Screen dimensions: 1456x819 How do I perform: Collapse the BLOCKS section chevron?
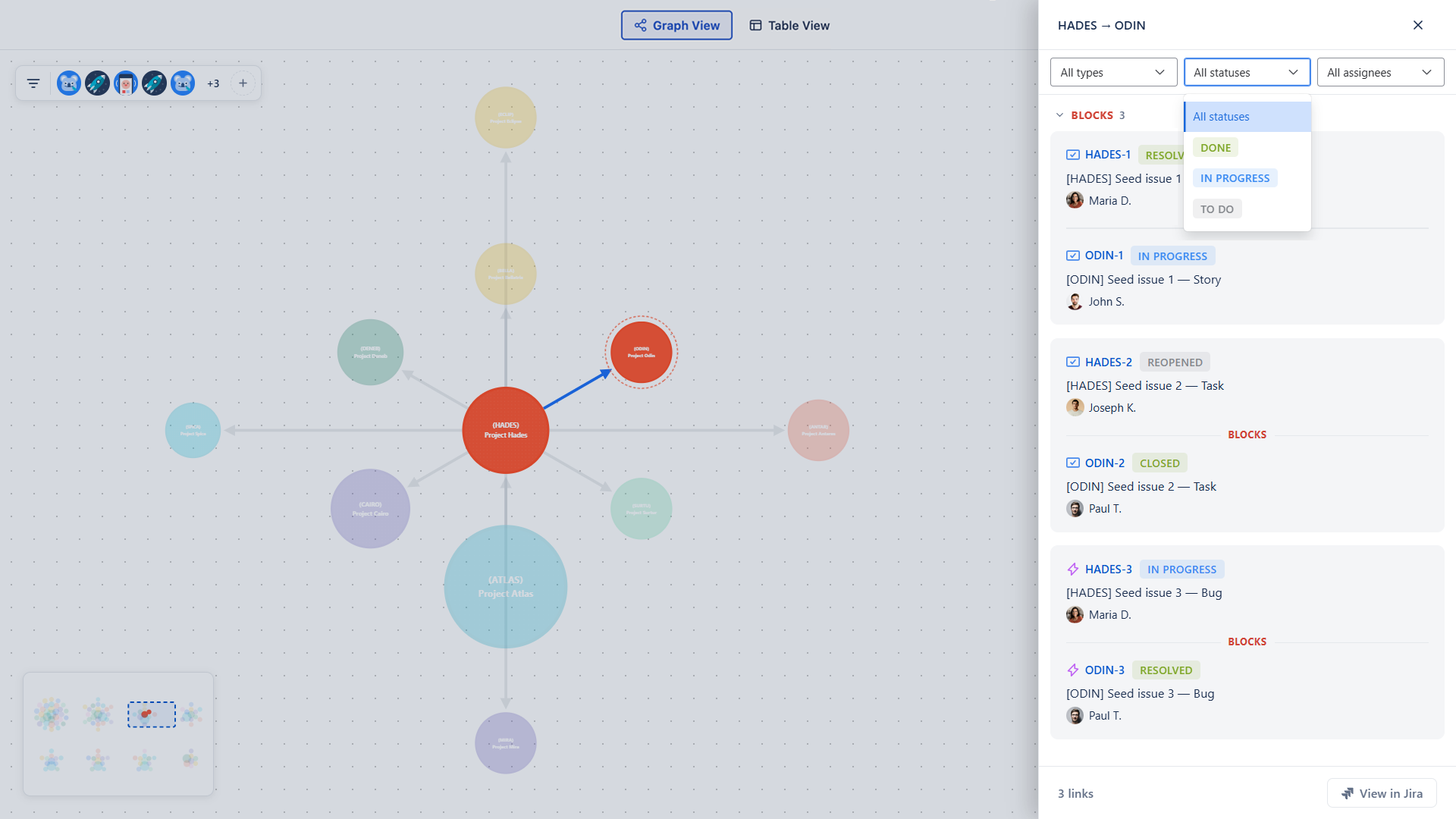pyautogui.click(x=1059, y=115)
